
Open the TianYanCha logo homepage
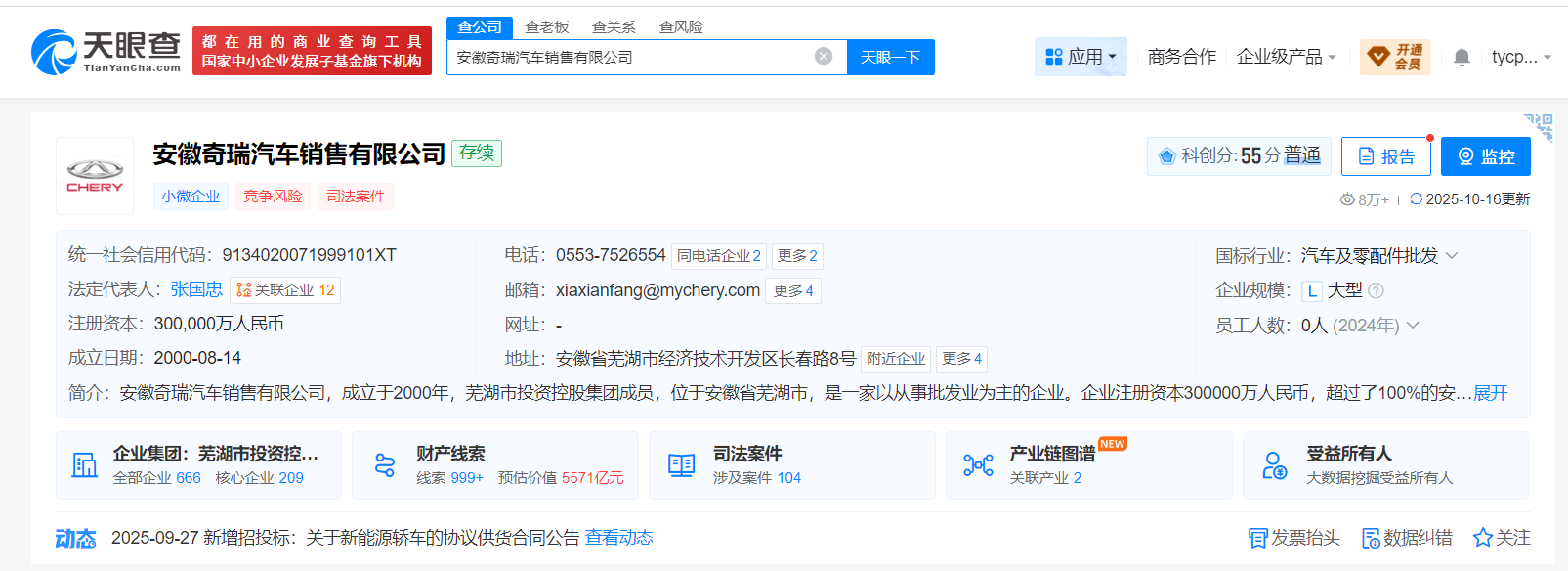coord(106,52)
